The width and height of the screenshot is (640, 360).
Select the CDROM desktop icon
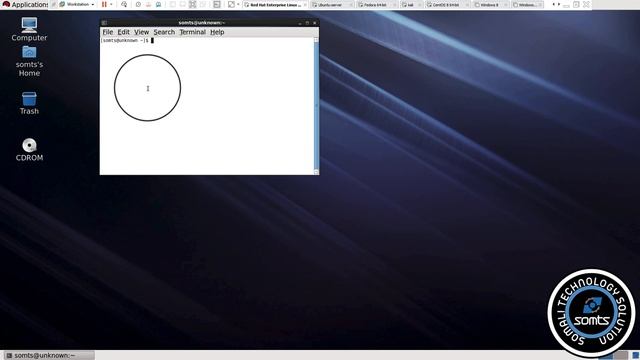[29, 149]
